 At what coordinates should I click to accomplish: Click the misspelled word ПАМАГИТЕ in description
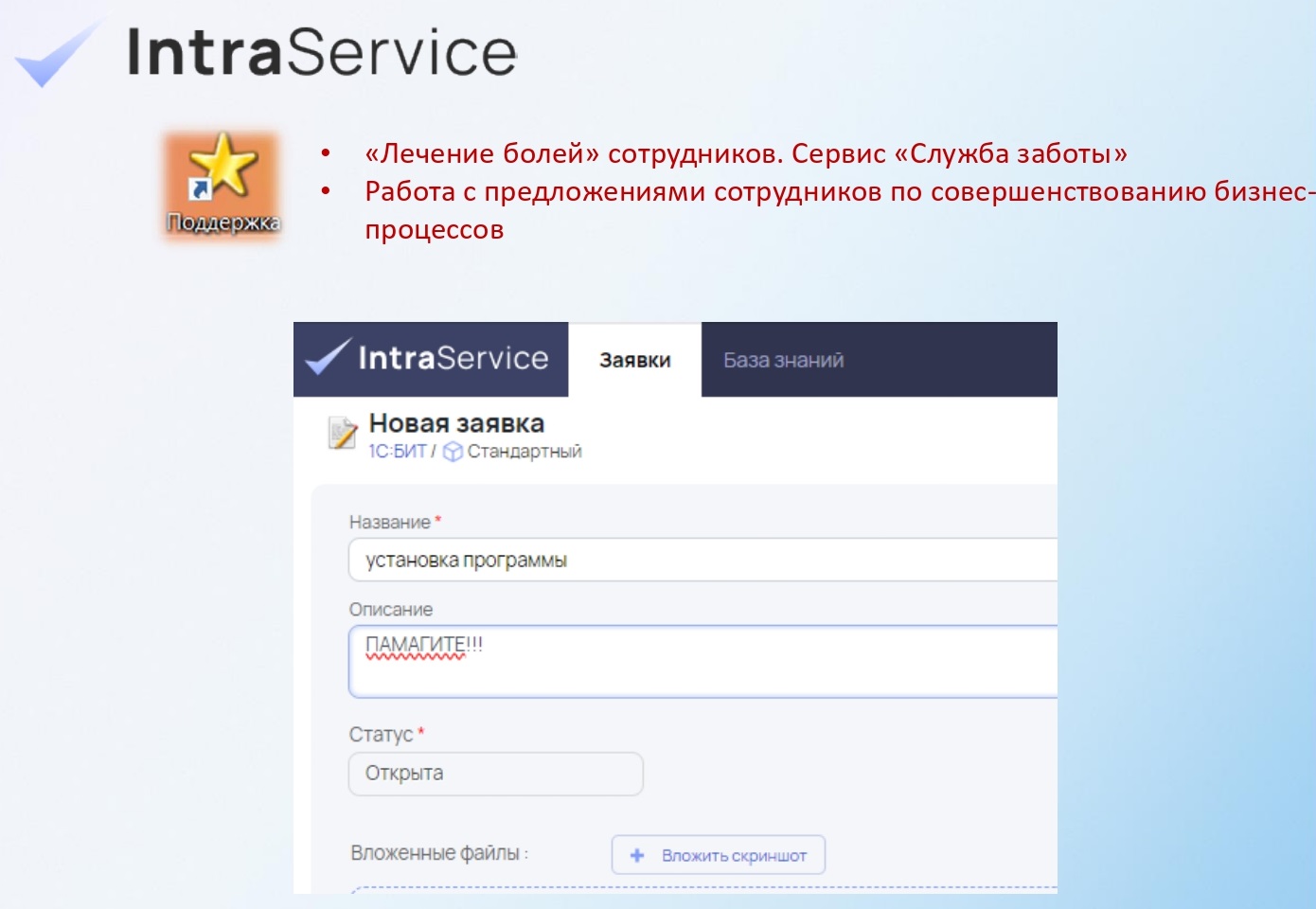(x=415, y=645)
